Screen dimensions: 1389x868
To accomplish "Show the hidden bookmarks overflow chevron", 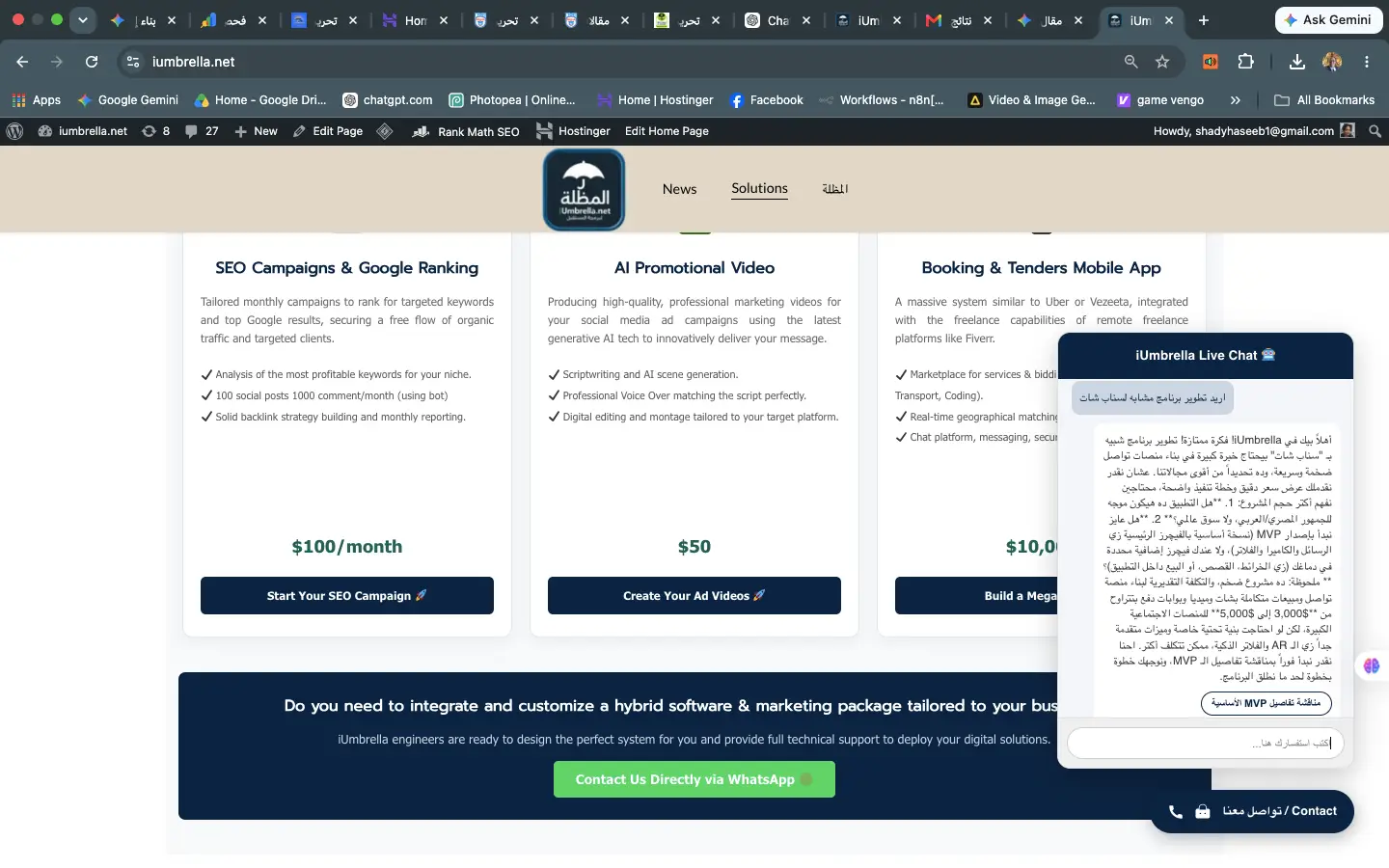I will click(x=1236, y=100).
